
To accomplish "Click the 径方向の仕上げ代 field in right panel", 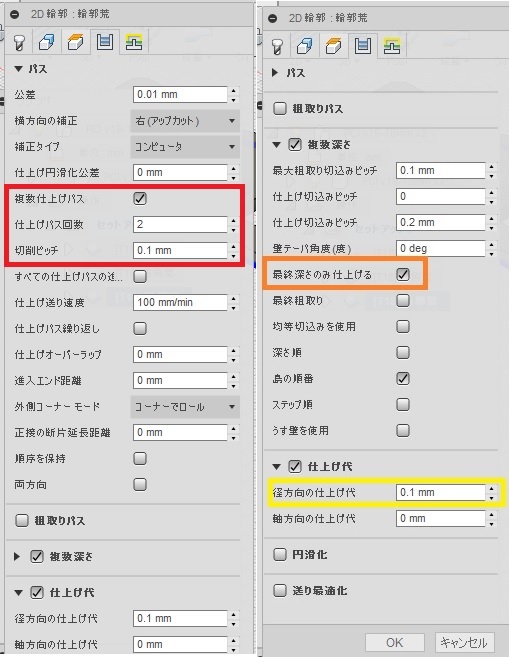I will tap(440, 492).
